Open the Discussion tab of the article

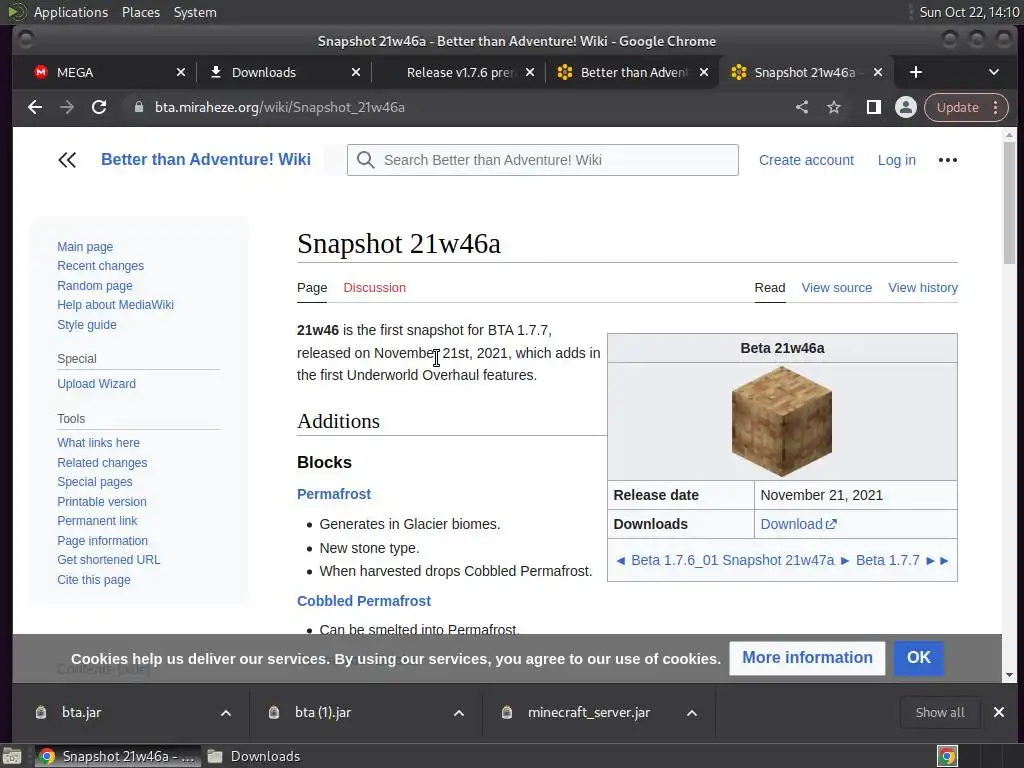tap(374, 288)
